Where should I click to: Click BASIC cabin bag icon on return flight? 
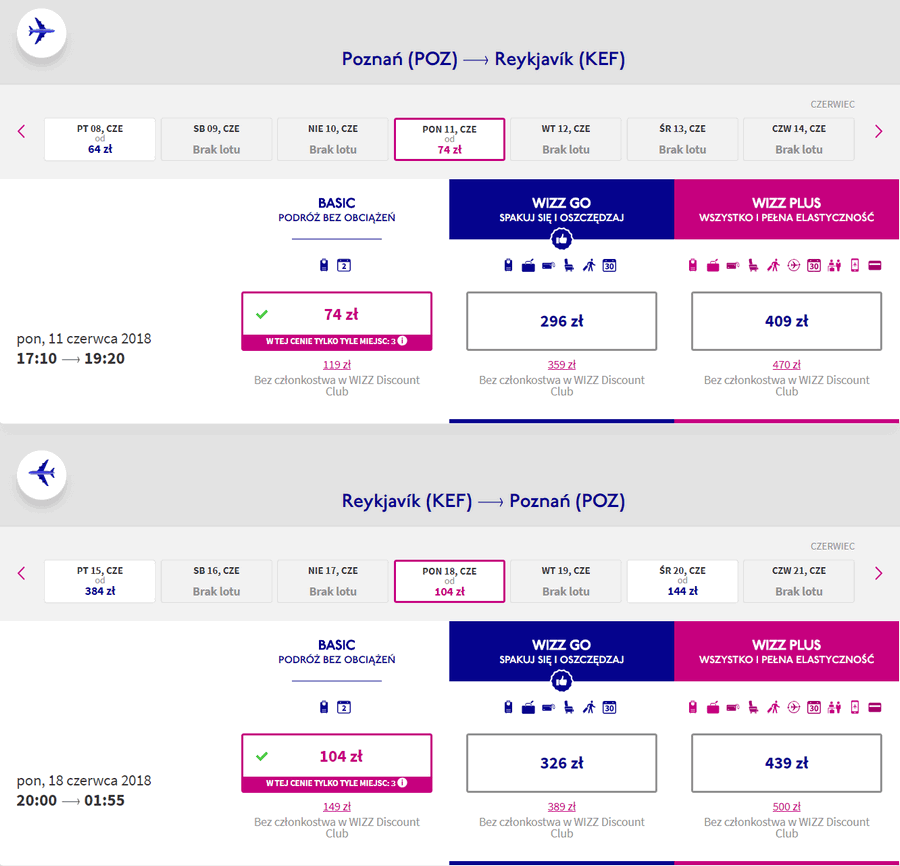(x=324, y=707)
